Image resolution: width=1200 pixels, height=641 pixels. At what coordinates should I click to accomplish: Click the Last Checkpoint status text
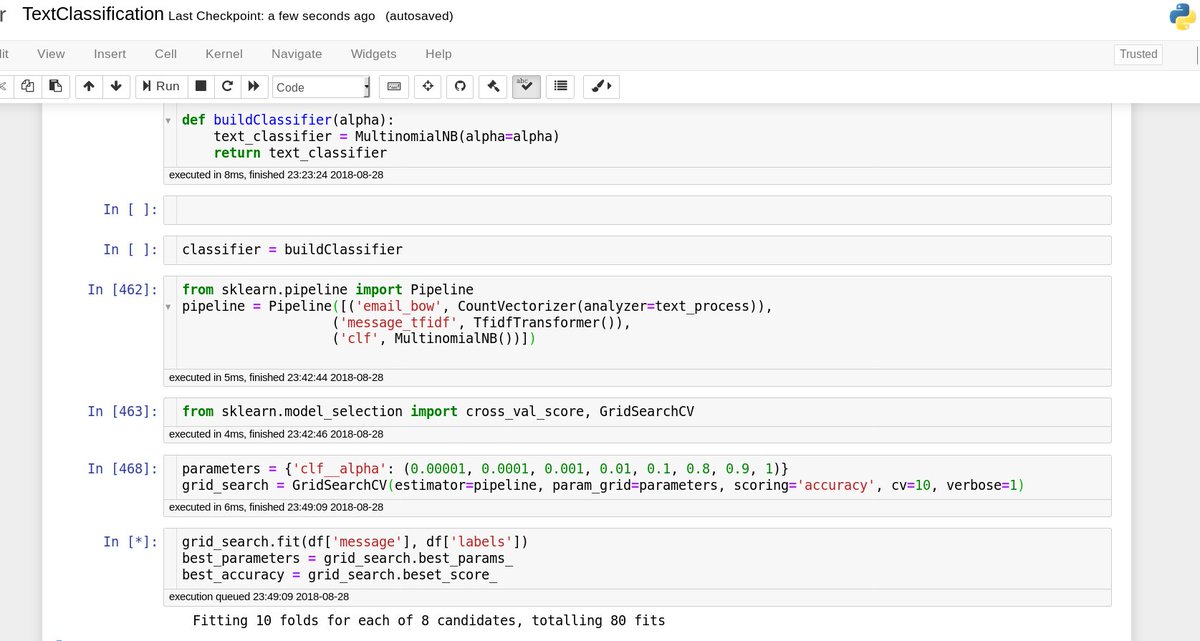[x=272, y=16]
